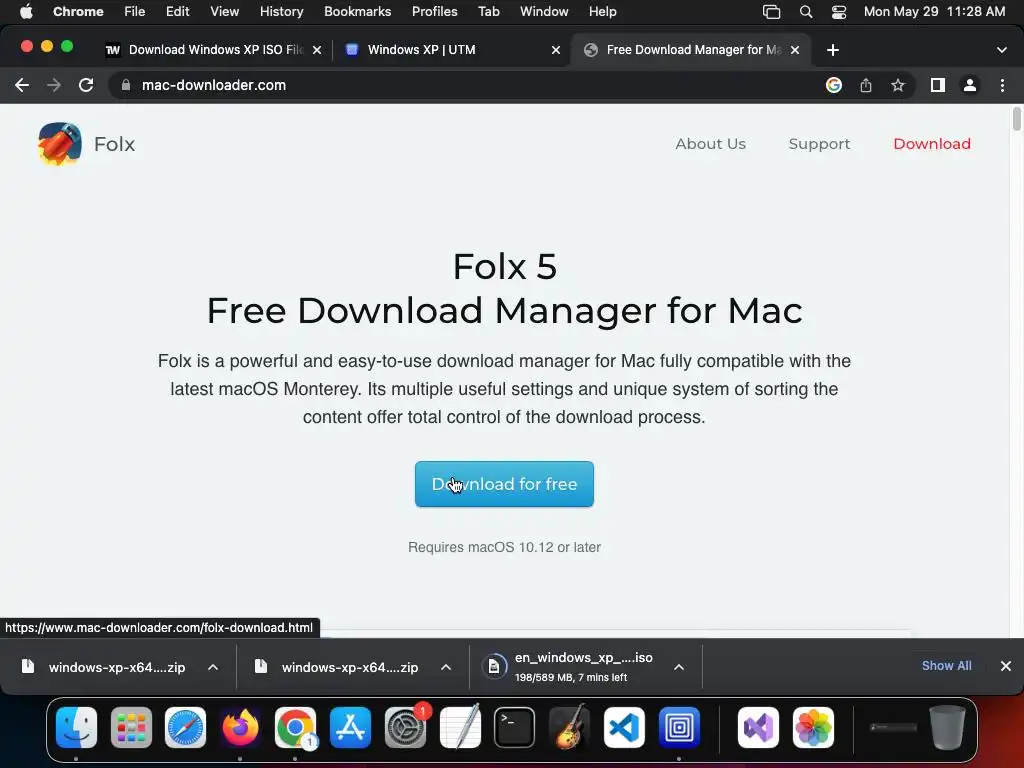1024x768 pixels.
Task: Open System Preferences from the Dock
Action: pyautogui.click(x=406, y=728)
